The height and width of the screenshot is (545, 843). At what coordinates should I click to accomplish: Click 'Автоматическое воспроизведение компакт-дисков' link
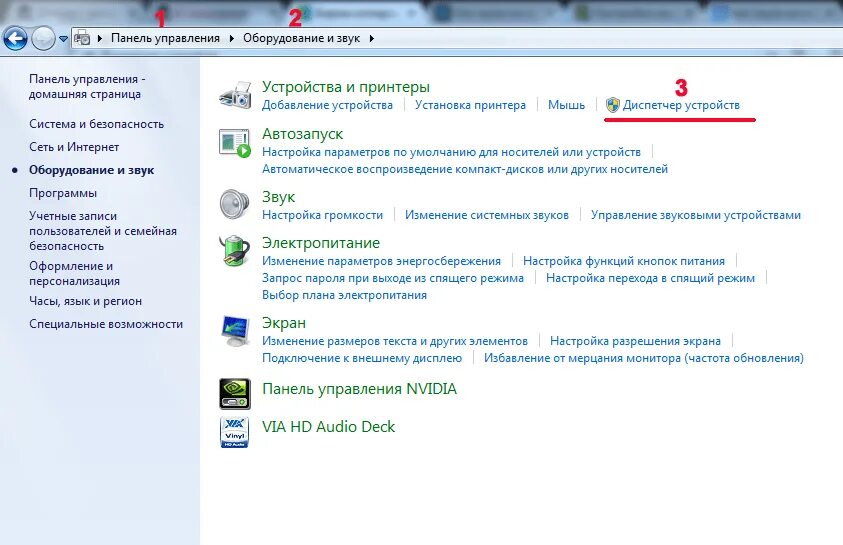465,169
